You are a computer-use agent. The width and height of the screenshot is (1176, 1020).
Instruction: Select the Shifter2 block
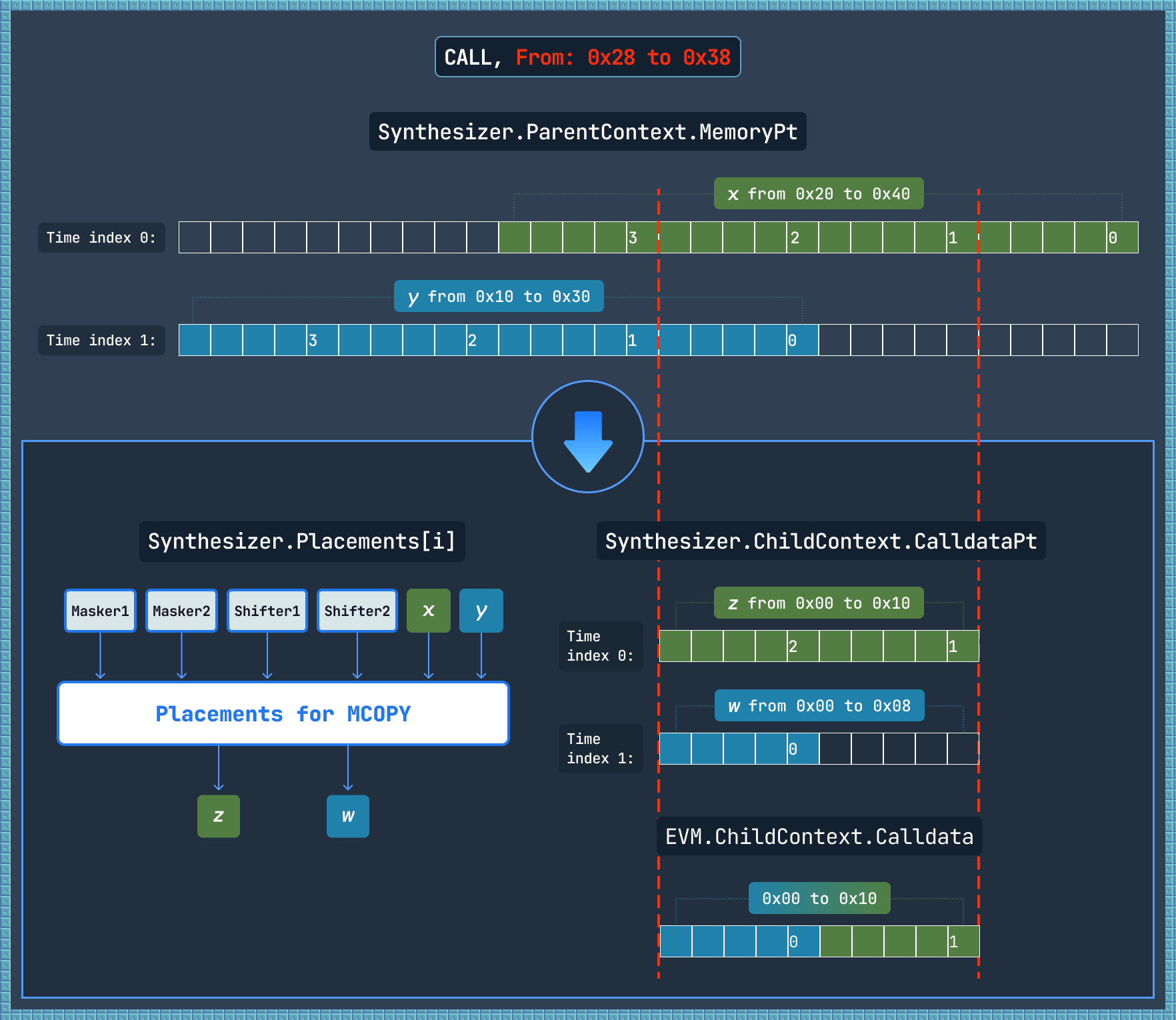[x=357, y=611]
